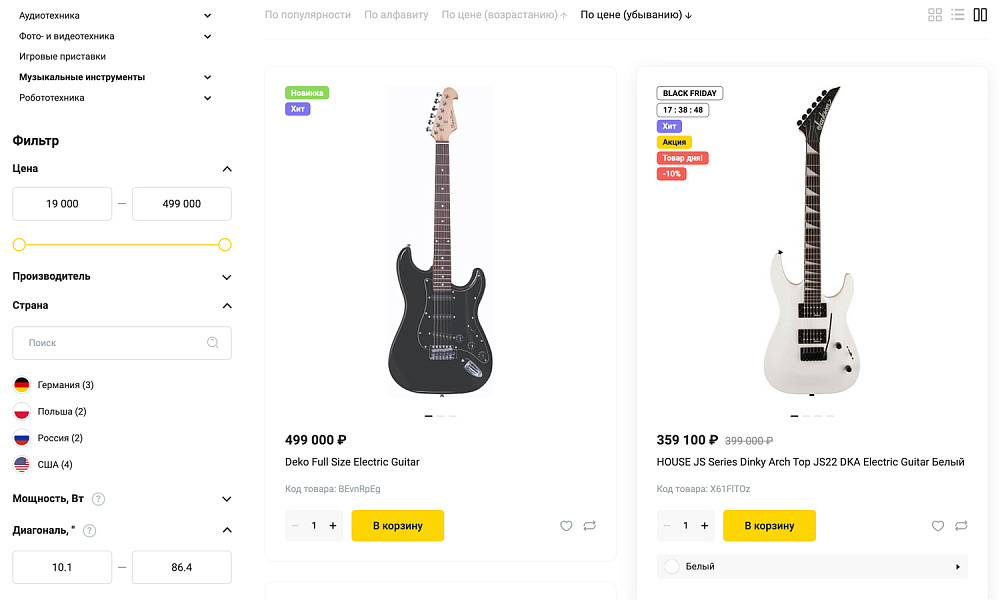Switch to list view icon
This screenshot has width=1000, height=600.
coord(958,15)
